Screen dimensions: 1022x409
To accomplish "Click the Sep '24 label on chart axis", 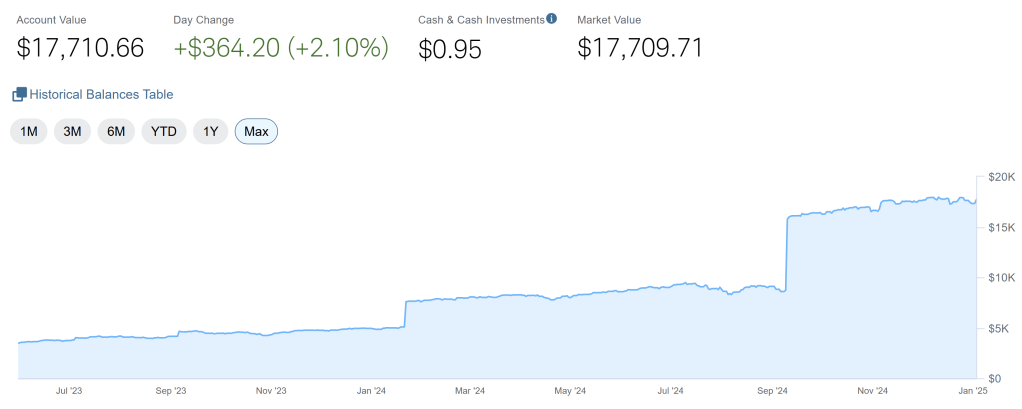I will tap(773, 391).
